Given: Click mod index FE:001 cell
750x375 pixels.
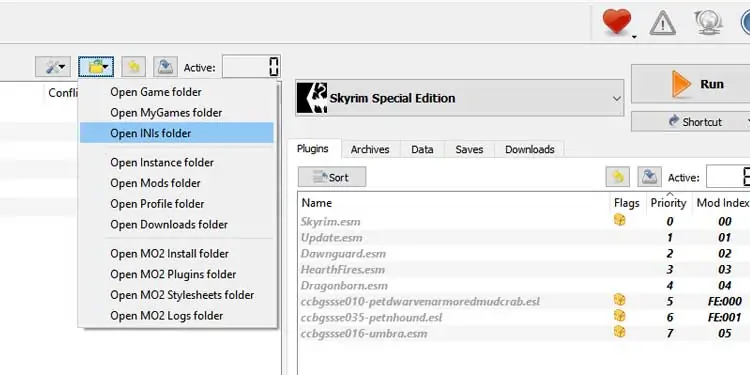Looking at the screenshot, I should coord(725,317).
